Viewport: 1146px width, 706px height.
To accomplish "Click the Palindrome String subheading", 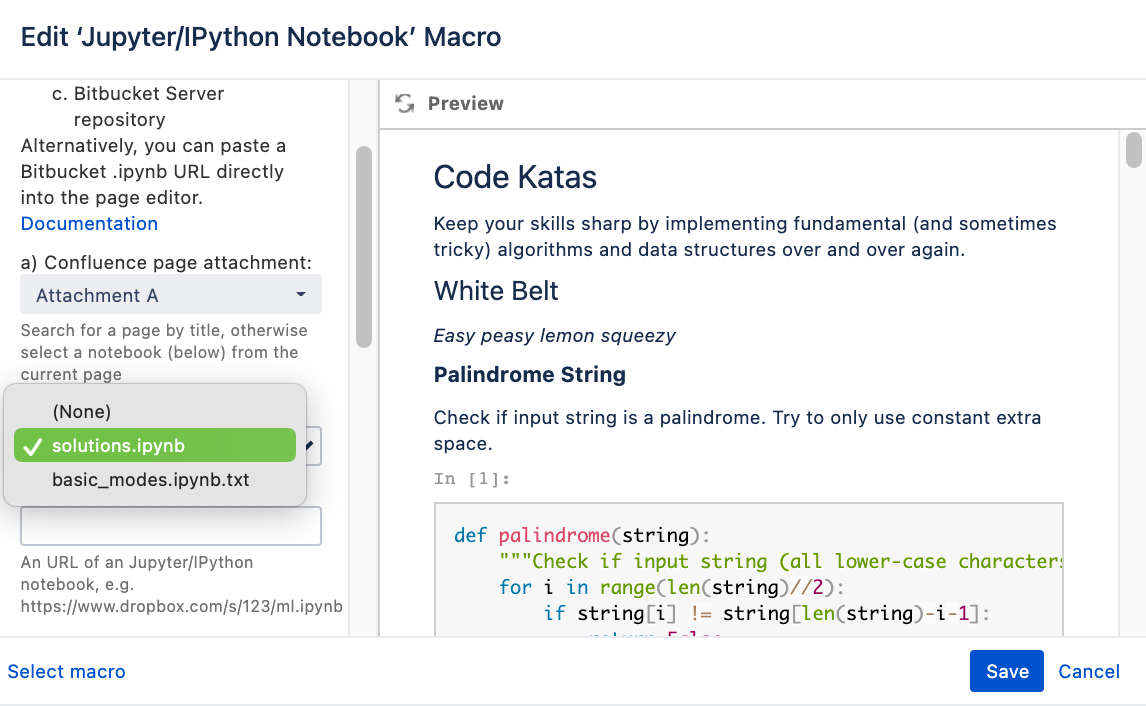I will 529,375.
